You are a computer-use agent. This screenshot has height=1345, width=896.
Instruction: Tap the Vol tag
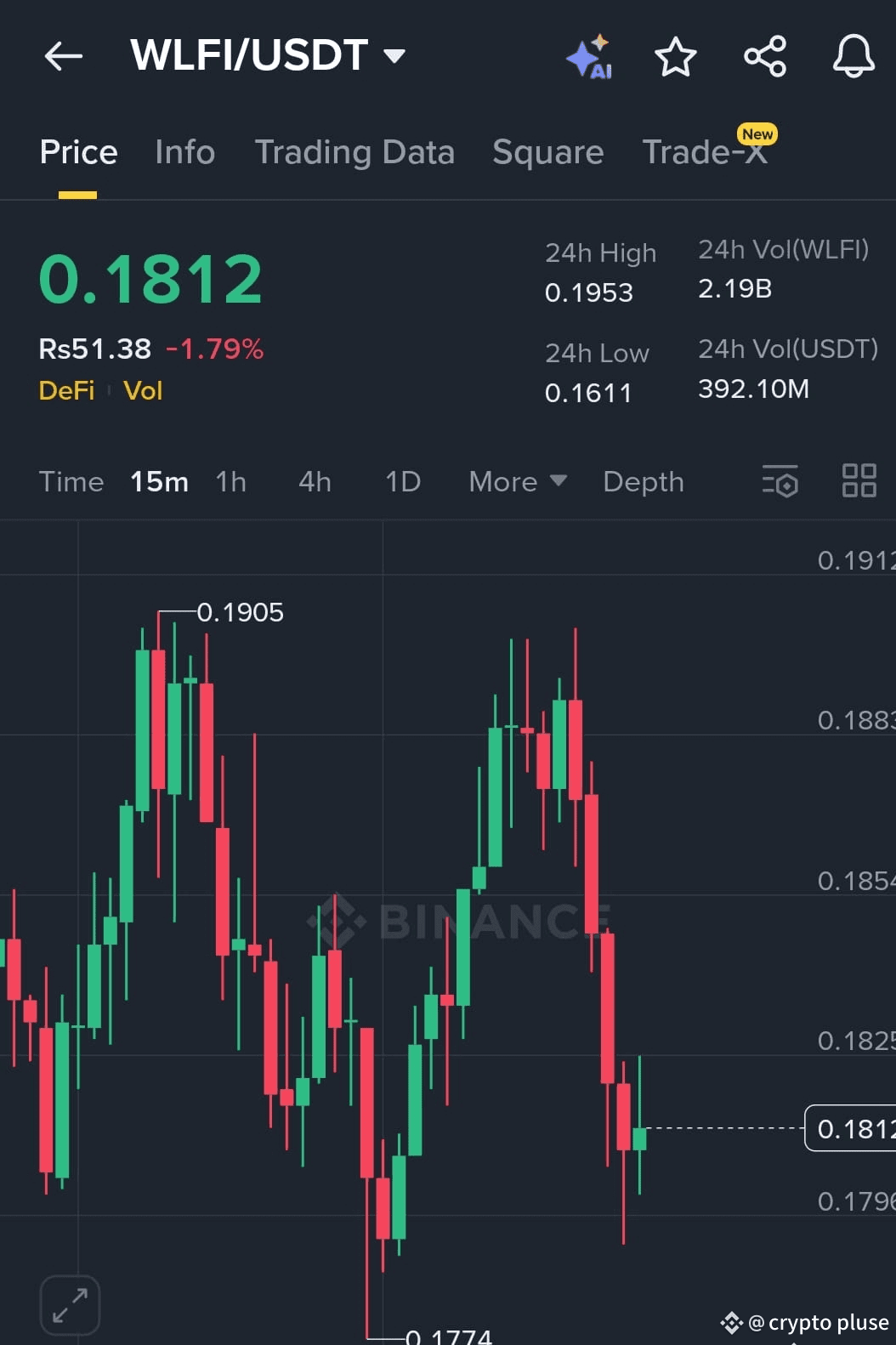point(143,390)
